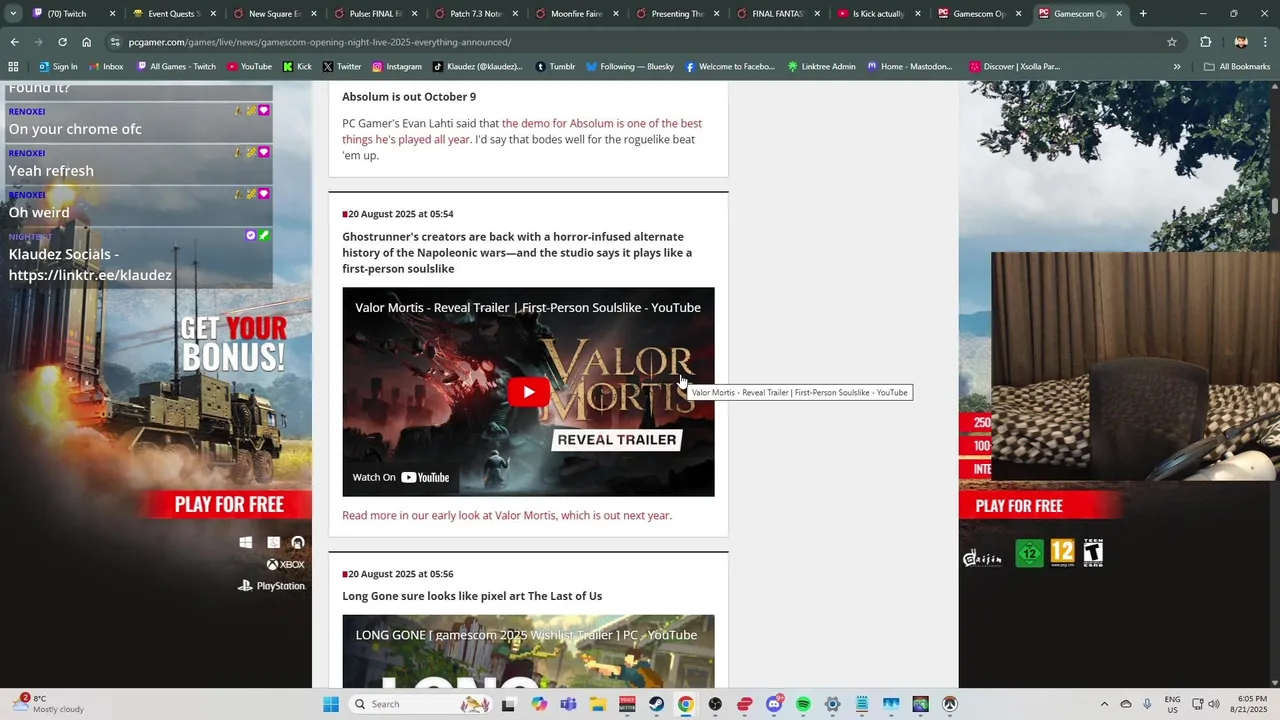Open Spotify from the taskbar
Image resolution: width=1280 pixels, height=720 pixels.
(x=803, y=704)
